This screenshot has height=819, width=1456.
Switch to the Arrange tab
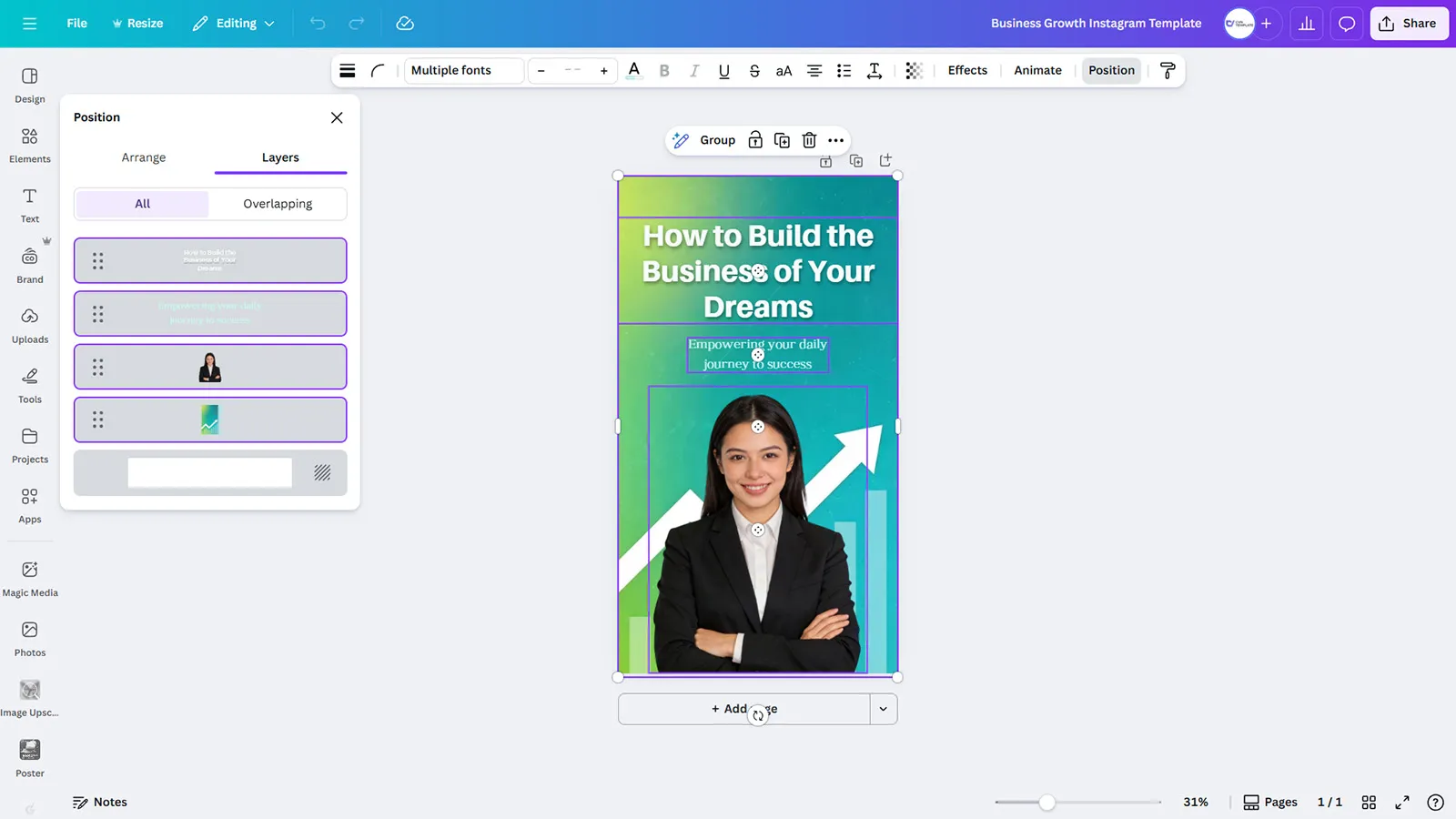coord(144,157)
